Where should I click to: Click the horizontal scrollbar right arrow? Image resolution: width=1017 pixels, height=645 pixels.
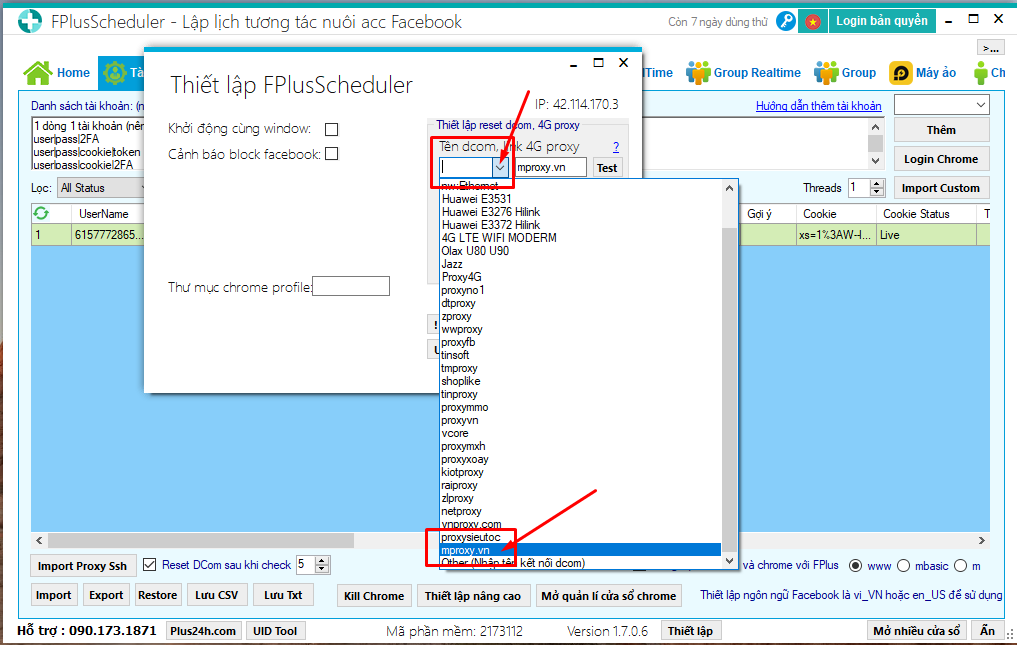(x=982, y=540)
